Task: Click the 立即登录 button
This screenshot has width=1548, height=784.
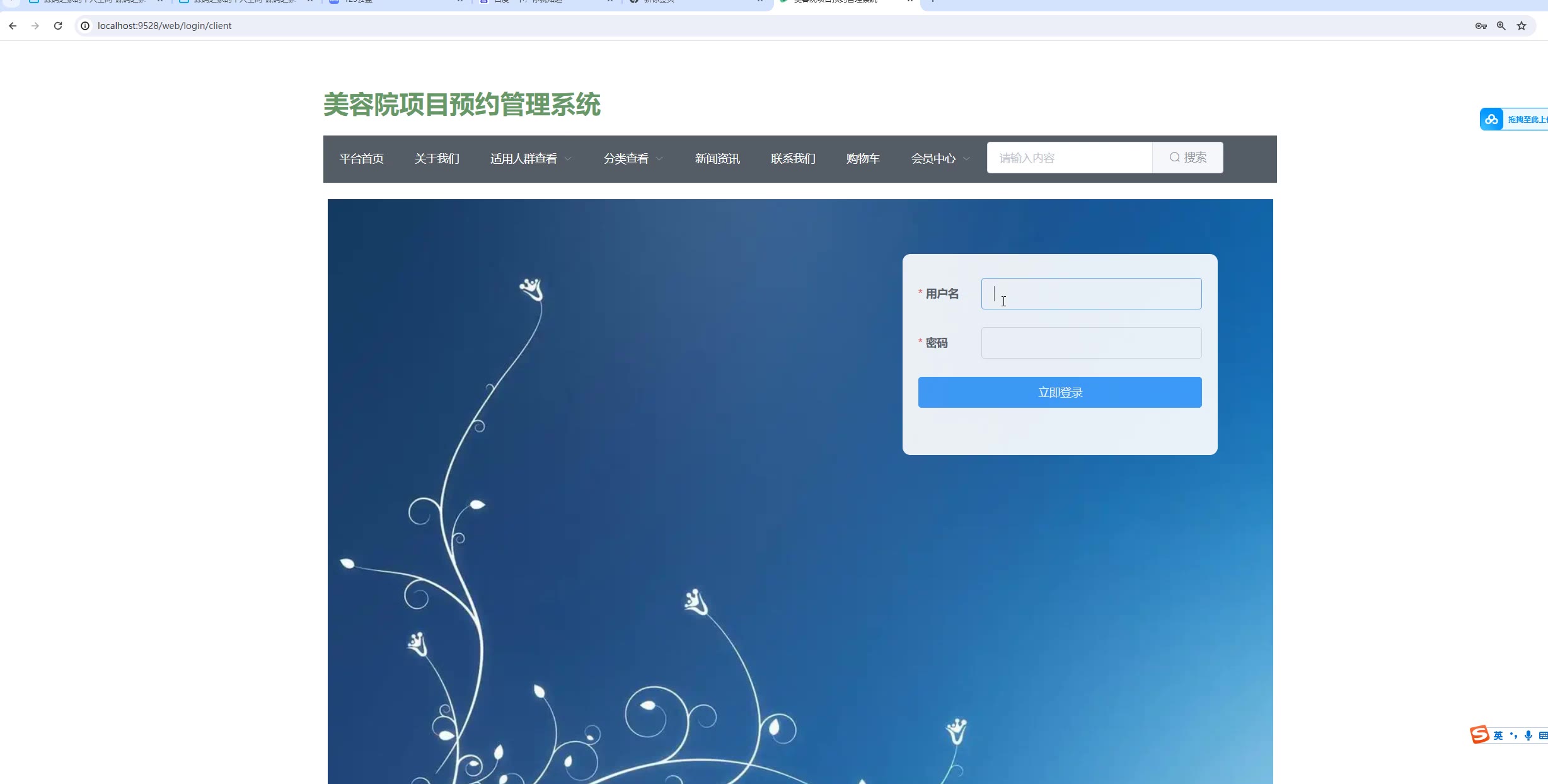Action: (x=1060, y=393)
